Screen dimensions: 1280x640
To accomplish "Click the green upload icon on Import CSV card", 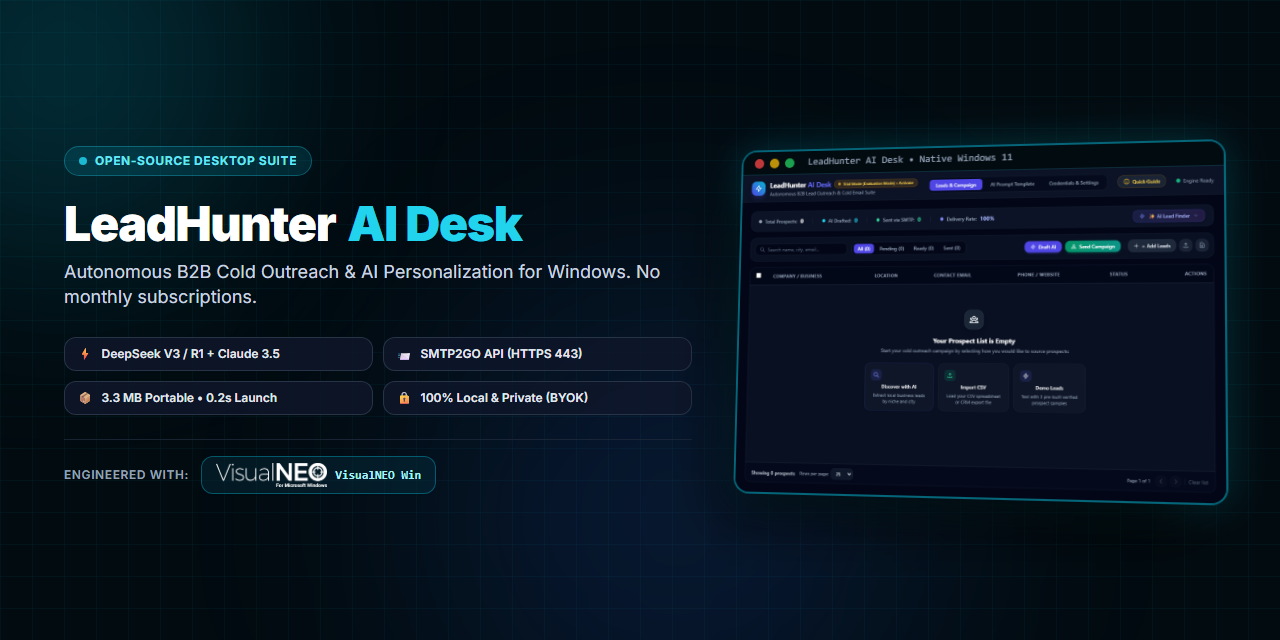I will coord(949,375).
